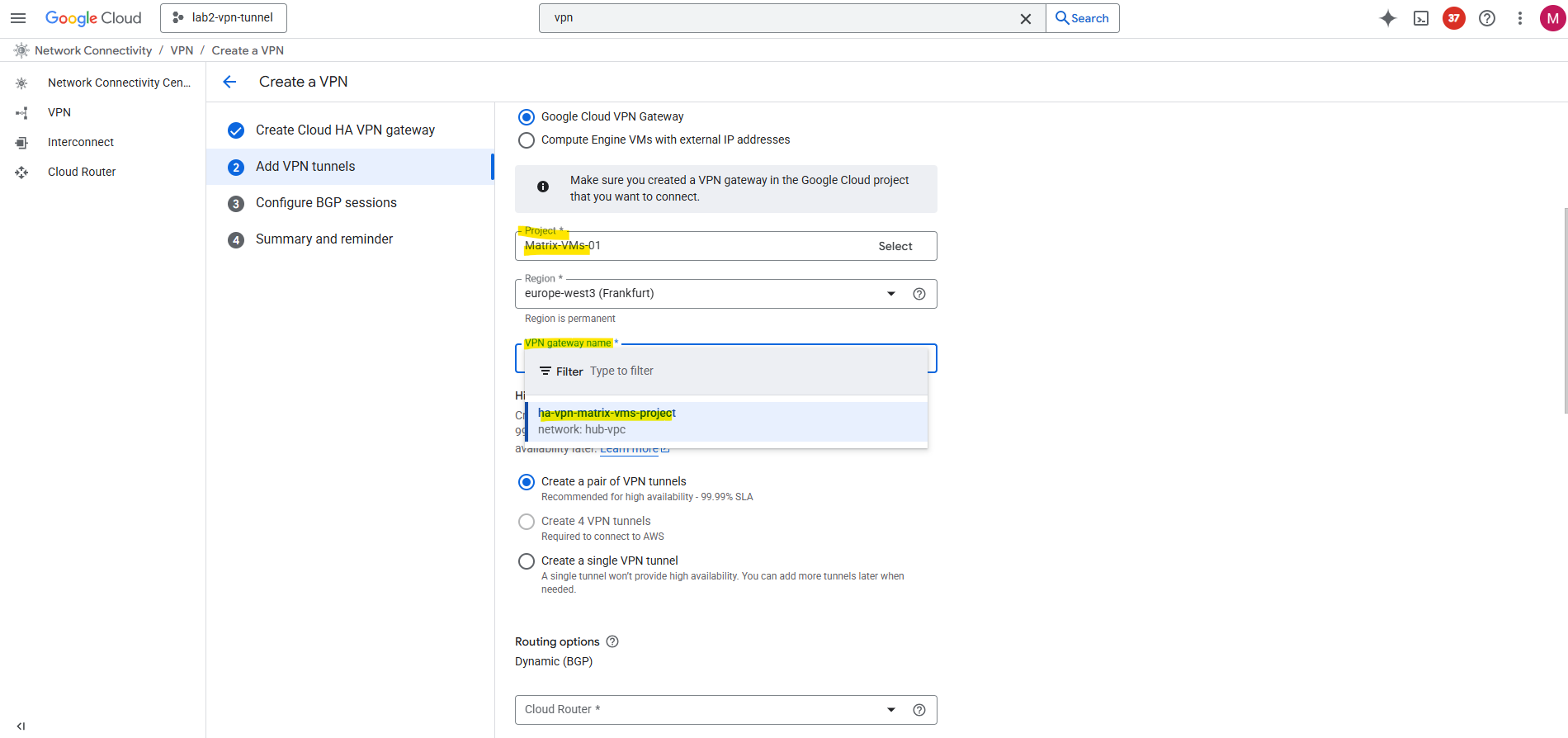Activate Cloud Shell terminal icon

point(1421,18)
